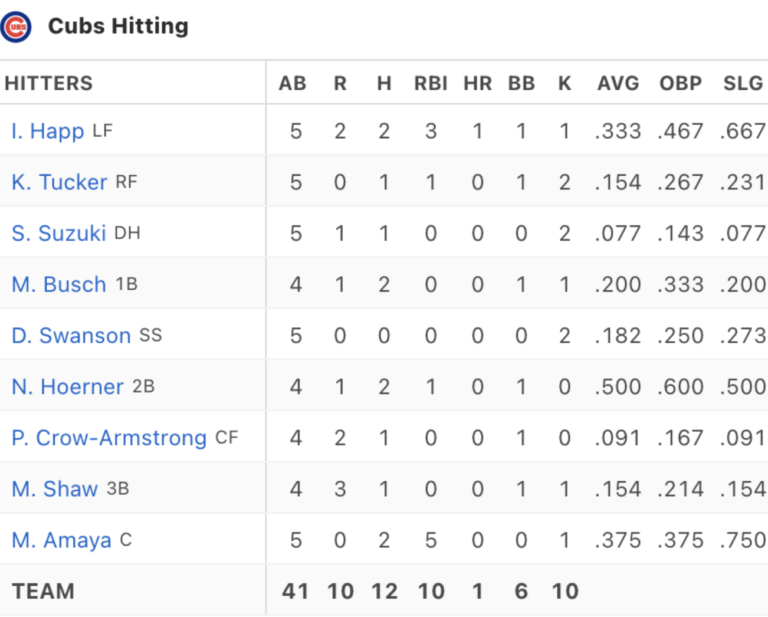Open I. Happ player link
768x617 pixels.
(48, 131)
